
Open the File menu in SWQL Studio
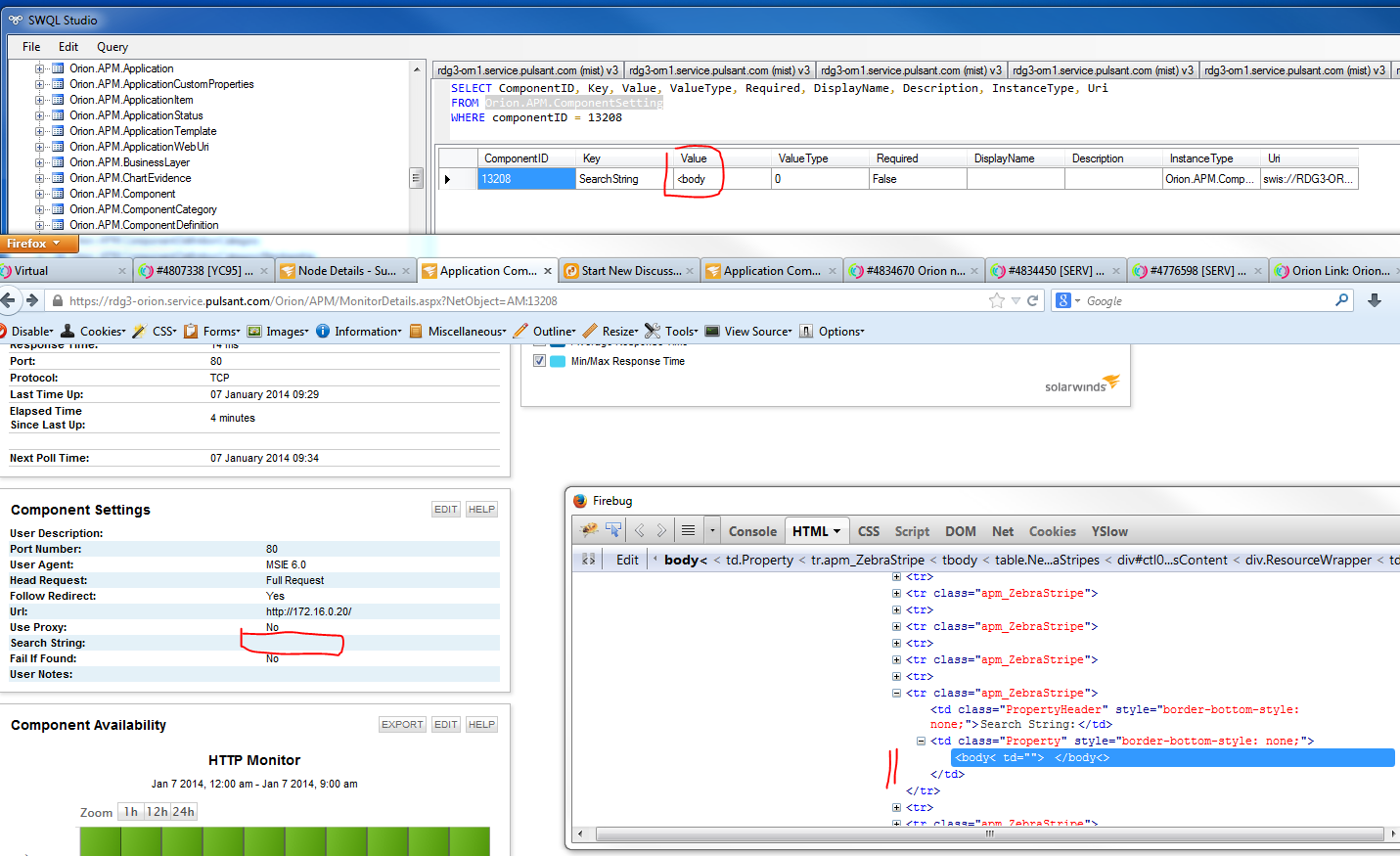[x=31, y=47]
